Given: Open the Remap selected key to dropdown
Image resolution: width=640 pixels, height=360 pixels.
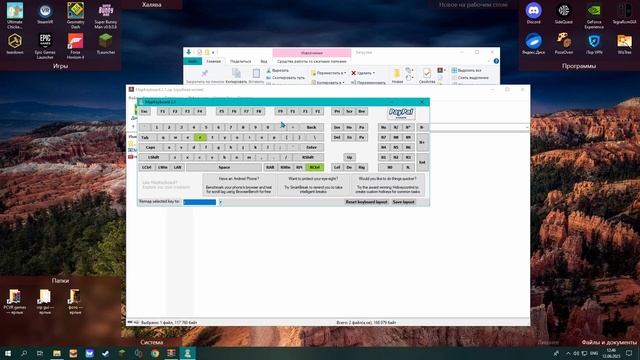Looking at the screenshot, I should pyautogui.click(x=220, y=202).
